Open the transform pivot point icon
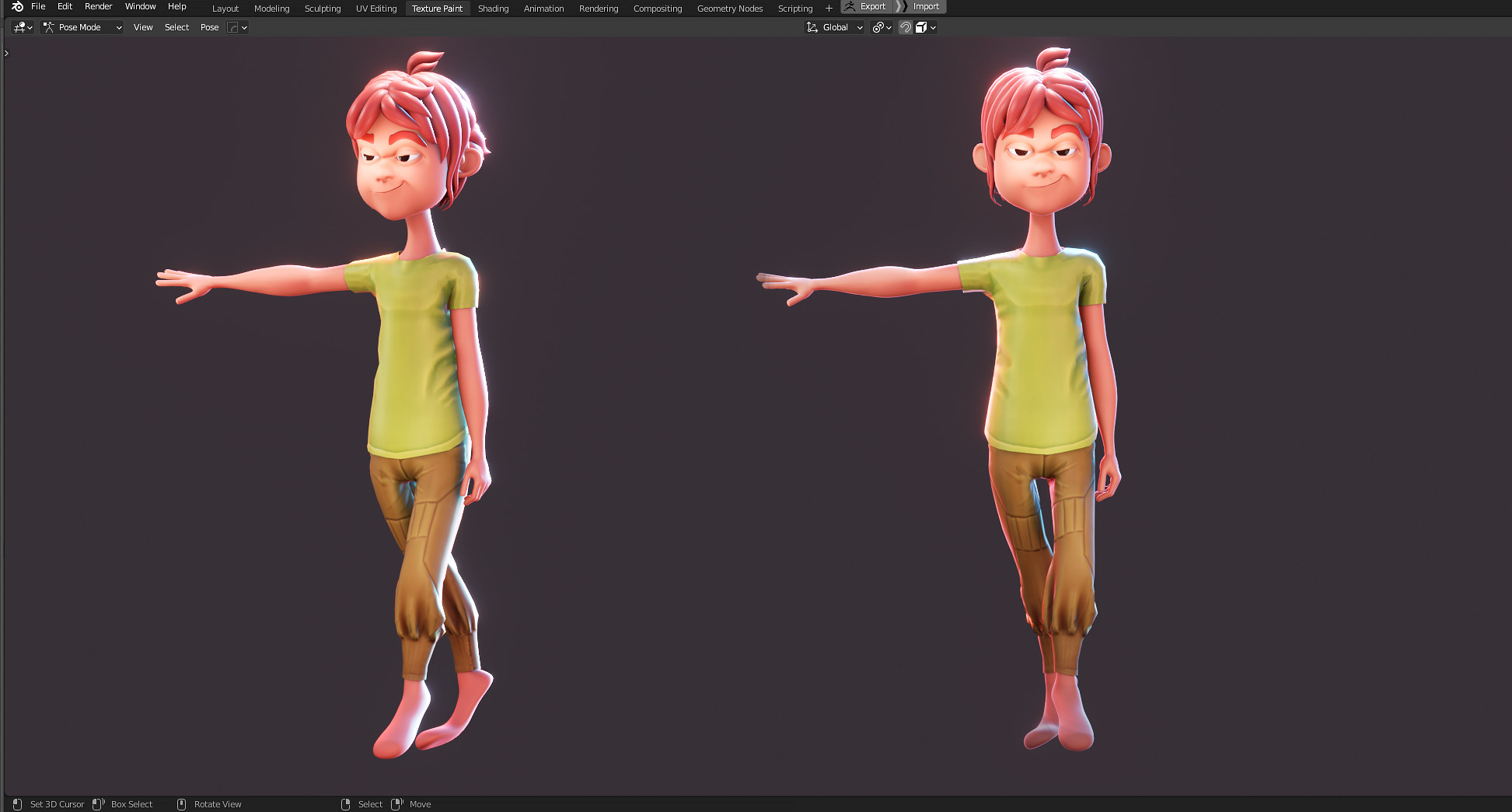Screen dimensions: 1512x812 (878, 27)
